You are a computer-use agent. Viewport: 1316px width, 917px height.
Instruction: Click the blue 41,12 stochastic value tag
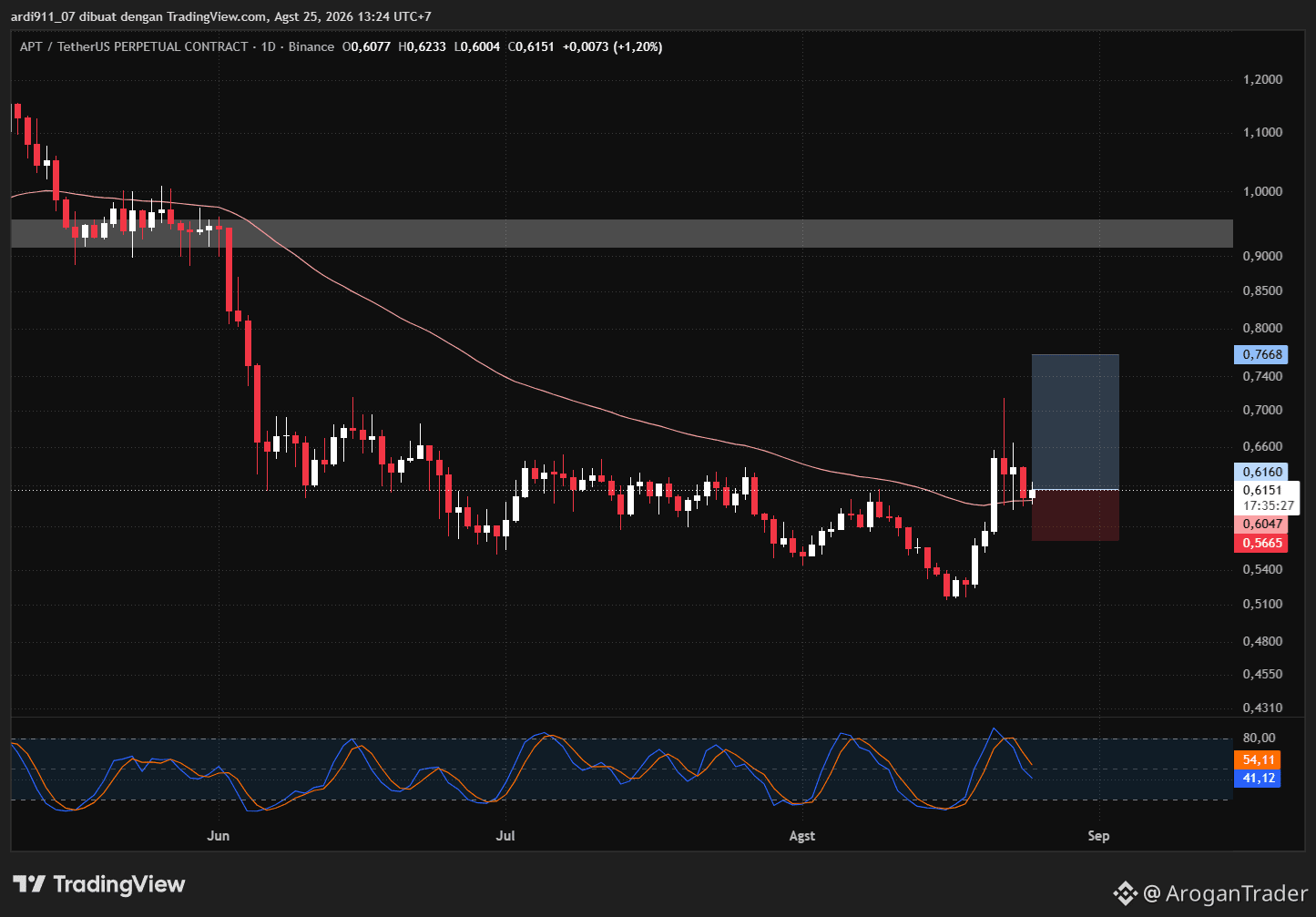coord(1258,778)
